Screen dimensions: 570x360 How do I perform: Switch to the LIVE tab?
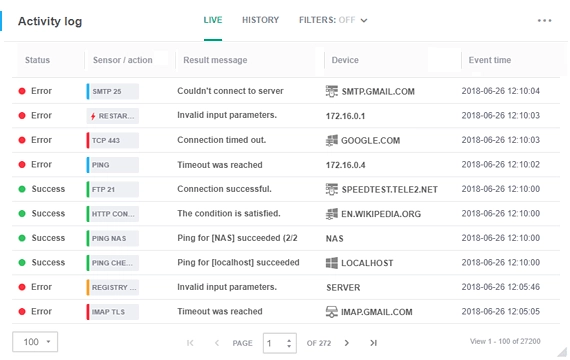coord(213,20)
